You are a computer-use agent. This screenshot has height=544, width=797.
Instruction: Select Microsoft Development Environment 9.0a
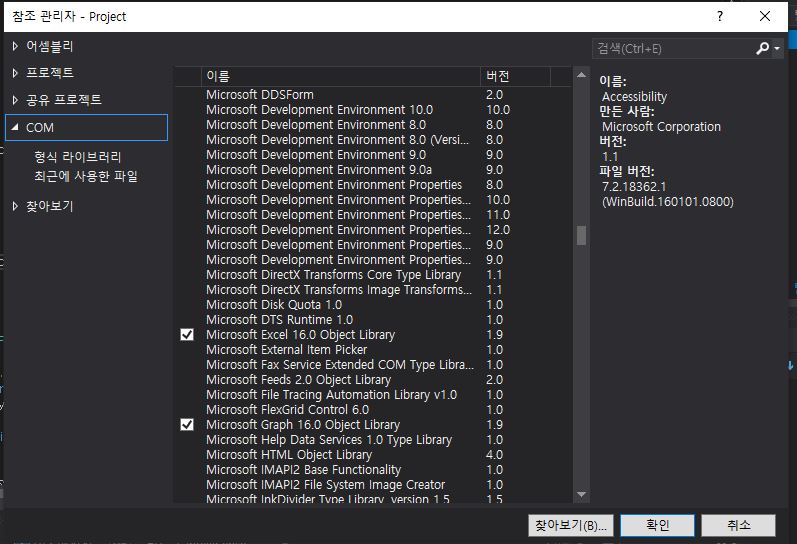pos(374,170)
